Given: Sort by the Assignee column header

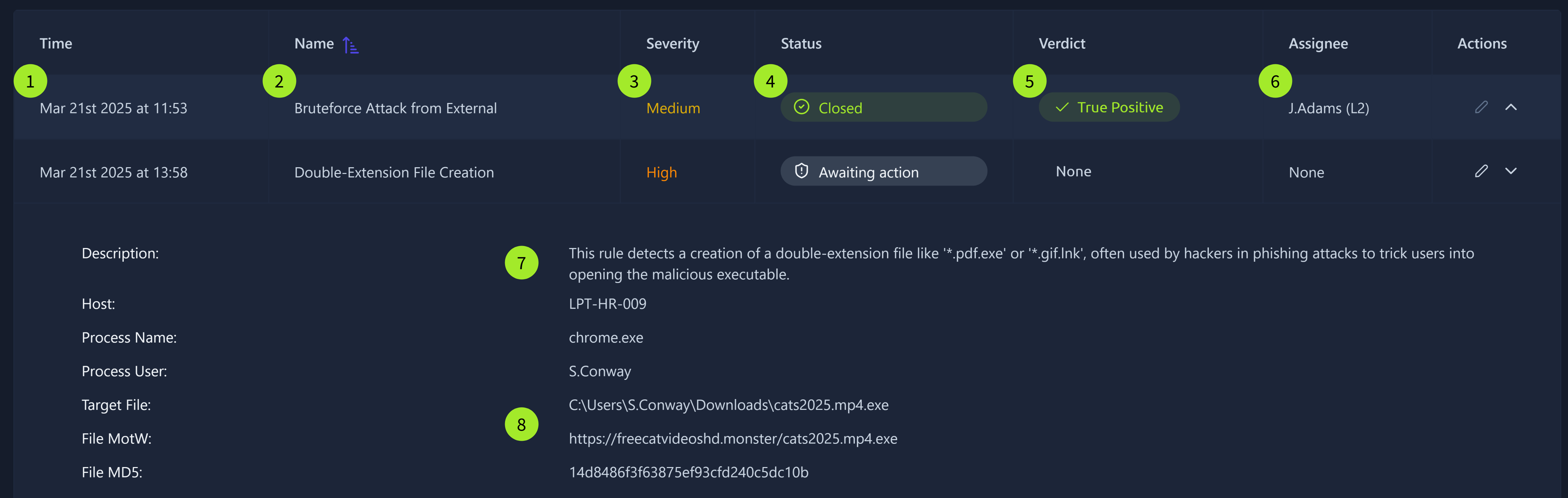Looking at the screenshot, I should 1318,44.
